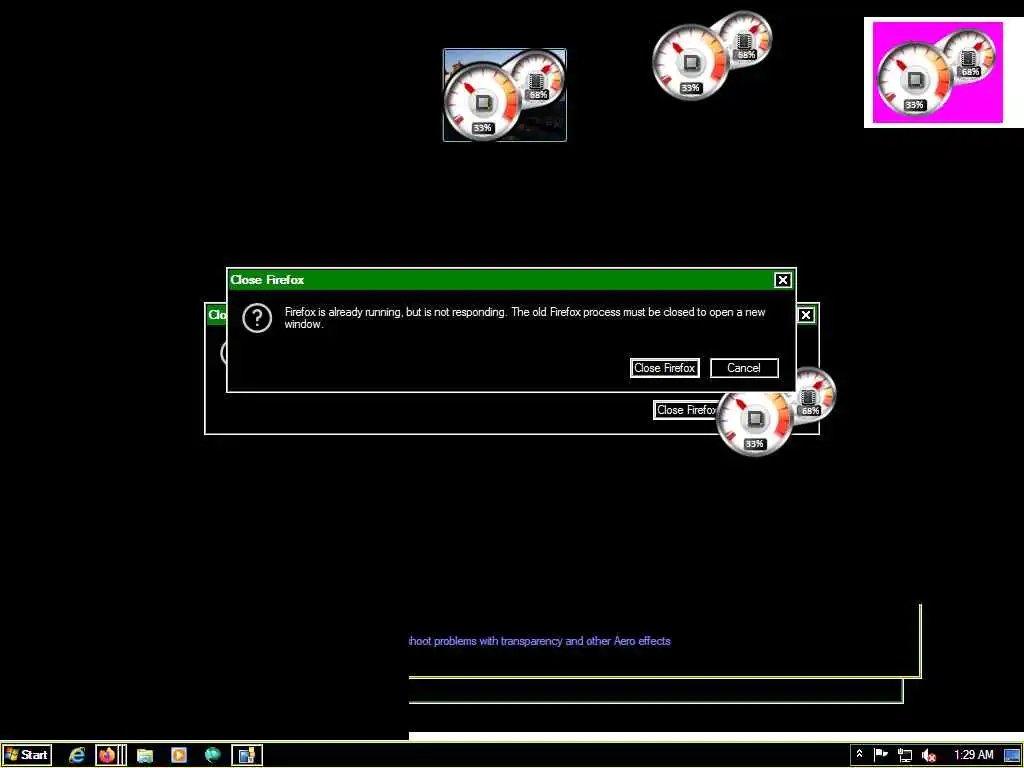Open Windows Explorer folder icon on taskbar
This screenshot has height=768, width=1024.
(x=145, y=756)
